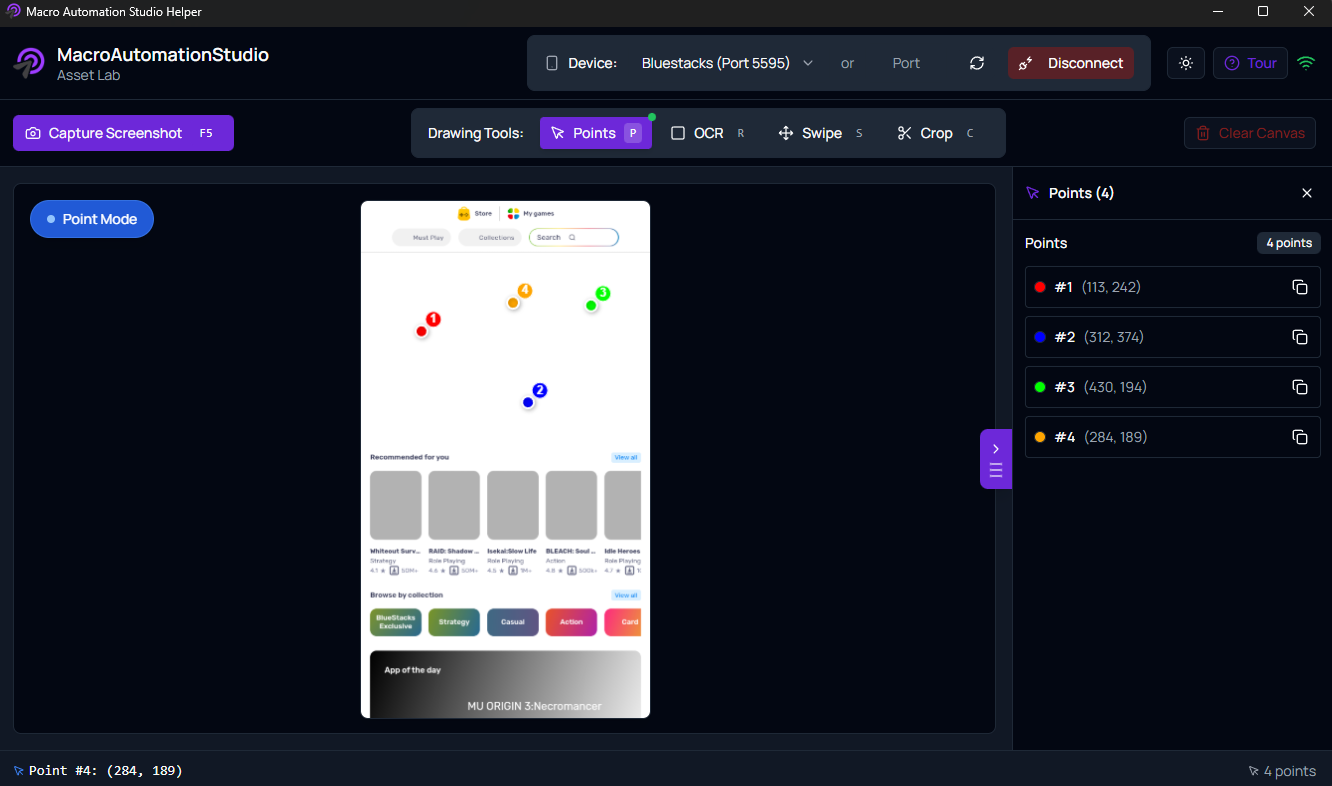Image resolution: width=1332 pixels, height=786 pixels.
Task: Toggle Point Mode indicator
Action: (x=92, y=219)
